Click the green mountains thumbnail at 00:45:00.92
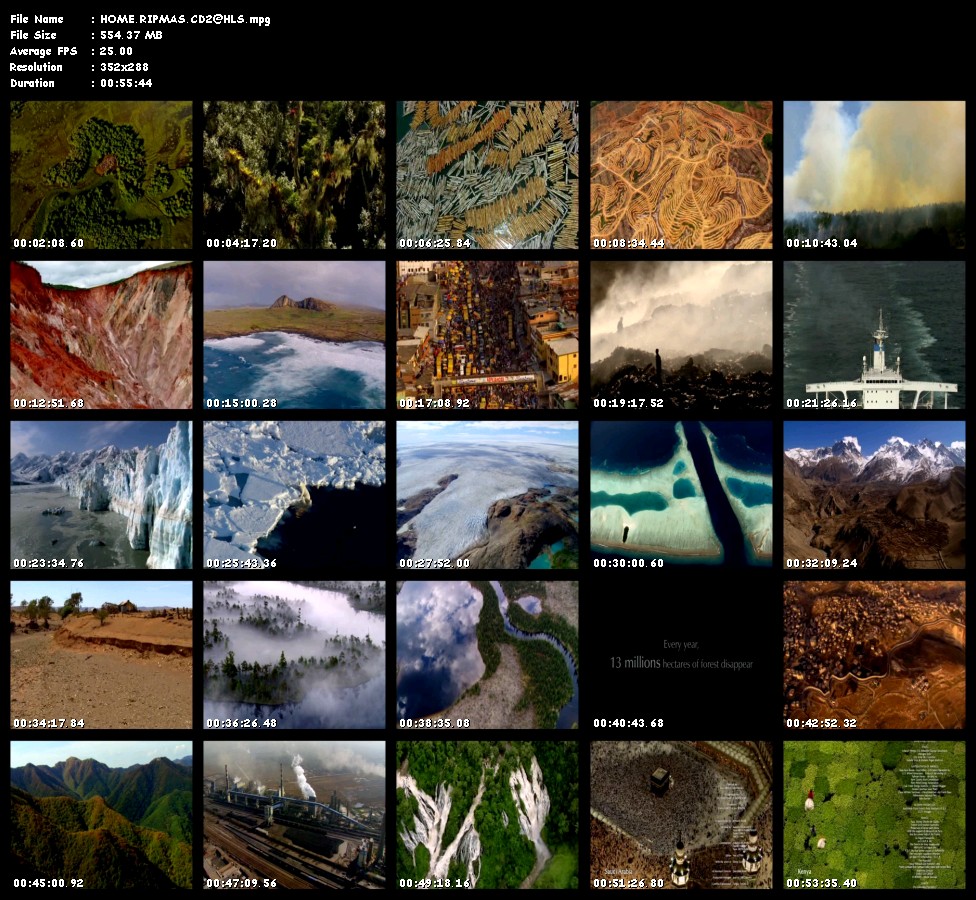The width and height of the screenshot is (976, 900). [101, 815]
